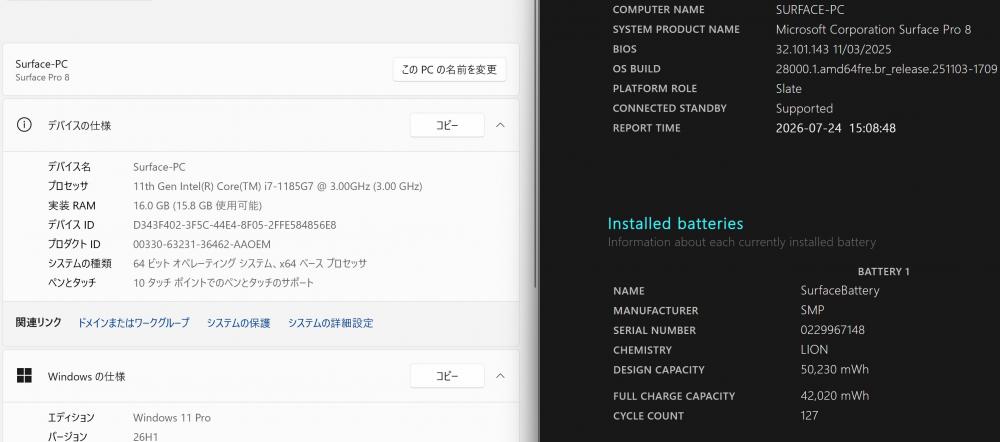Select product ID 00330-63231-36462-AAOEM
Image resolution: width=1000 pixels, height=442 pixels.
click(x=202, y=244)
